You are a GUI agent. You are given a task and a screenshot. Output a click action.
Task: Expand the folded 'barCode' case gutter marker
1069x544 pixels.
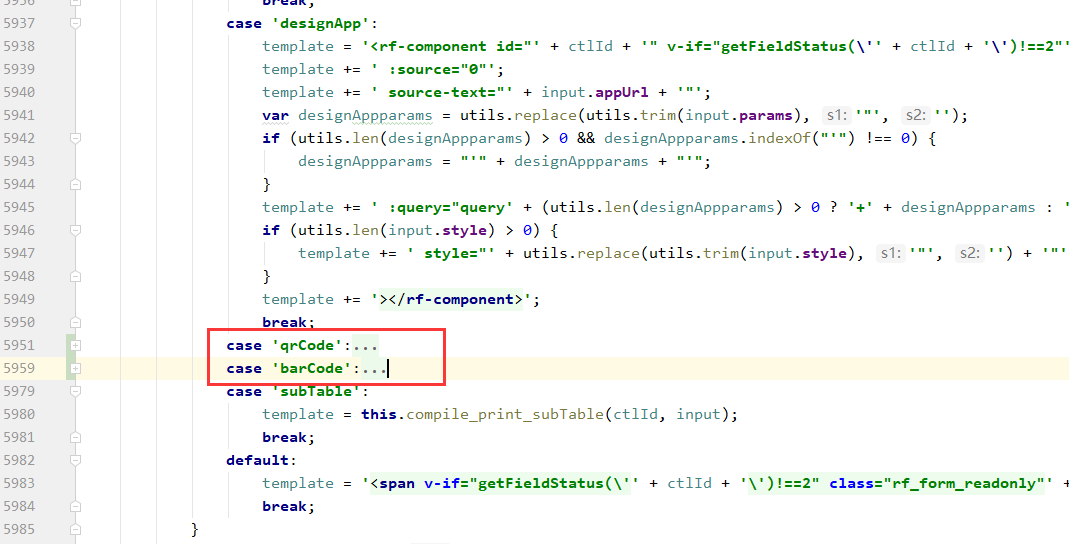74,368
